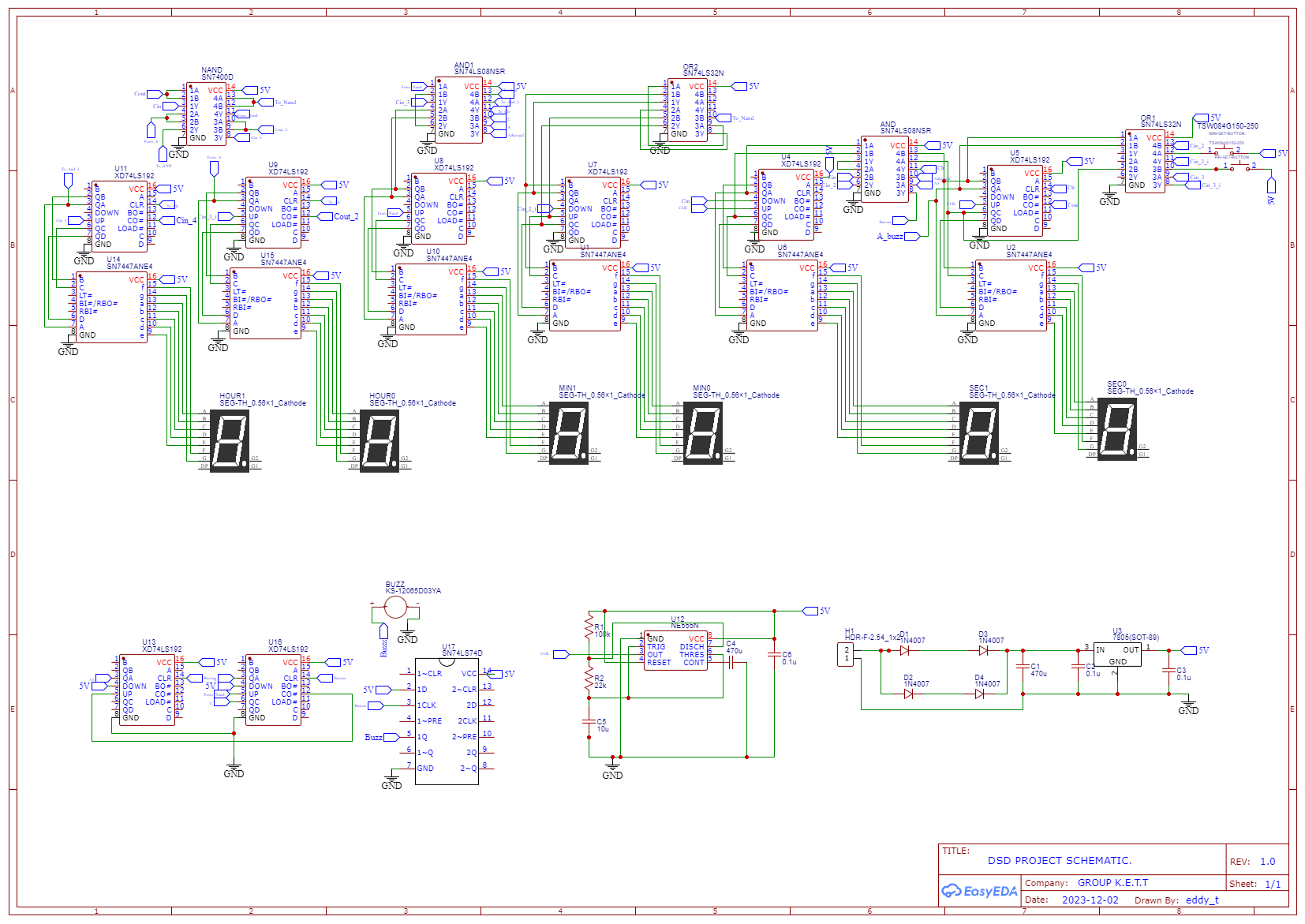Click the GND symbol below the NE555 circuit

(612, 770)
